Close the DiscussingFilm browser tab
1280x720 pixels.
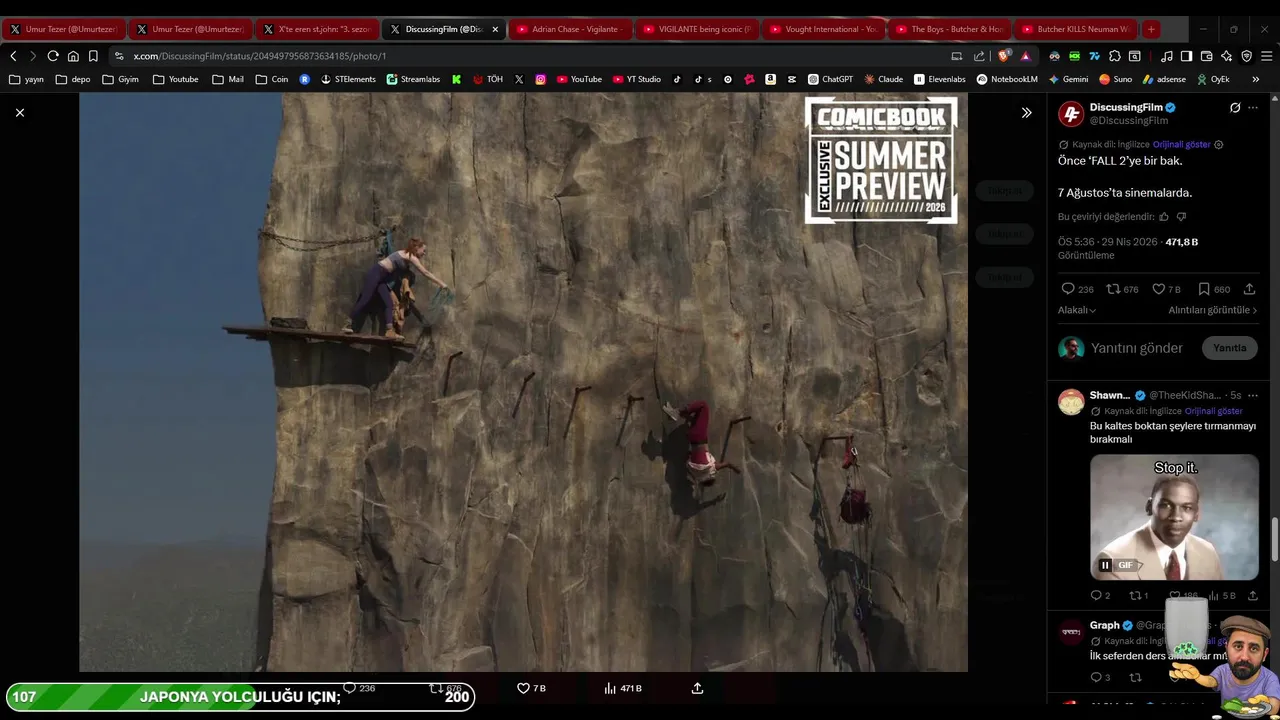click(495, 29)
